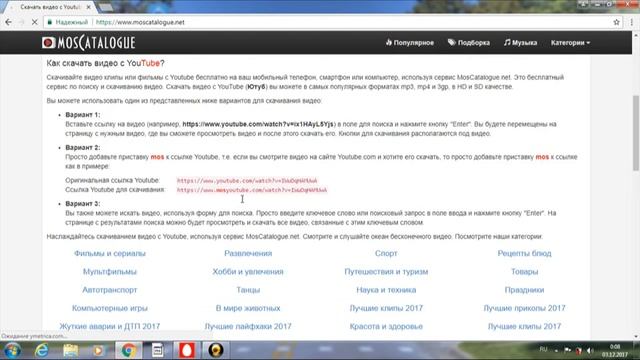Click the secure lock icon in address bar
The height and width of the screenshot is (360, 640).
click(x=50, y=22)
